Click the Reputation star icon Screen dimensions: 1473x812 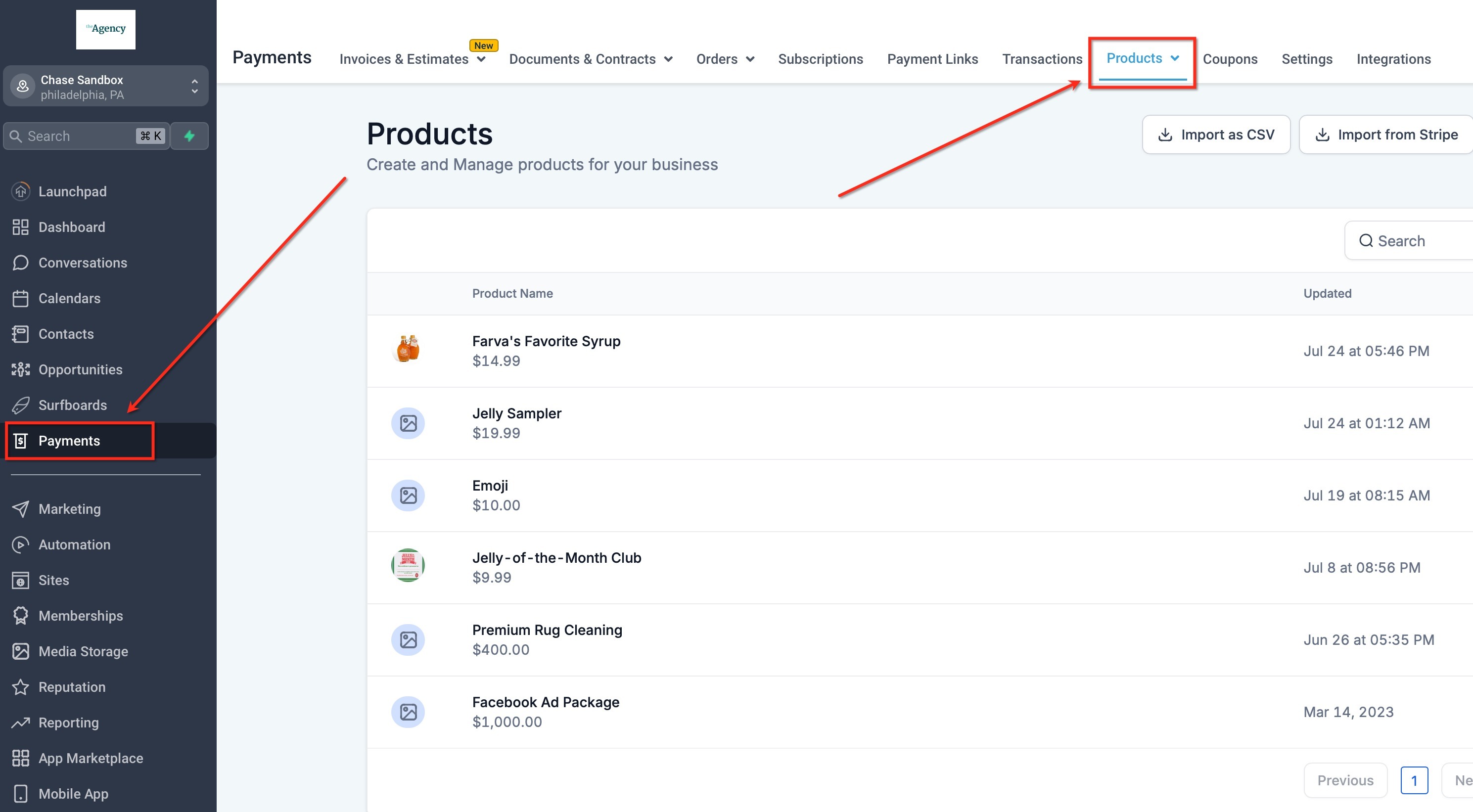(x=21, y=687)
